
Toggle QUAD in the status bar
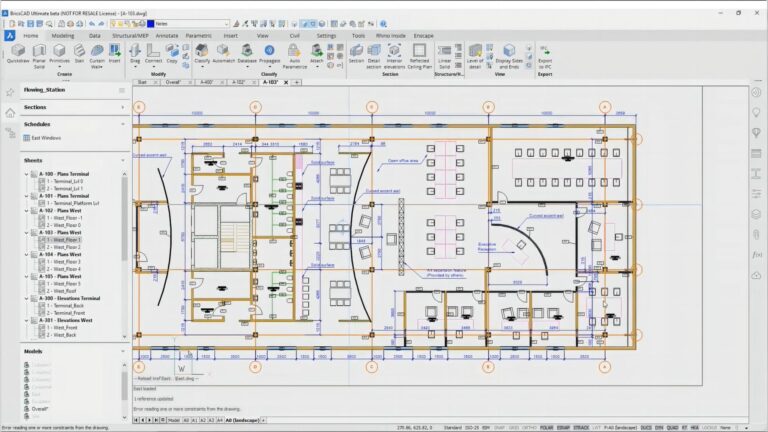point(672,428)
